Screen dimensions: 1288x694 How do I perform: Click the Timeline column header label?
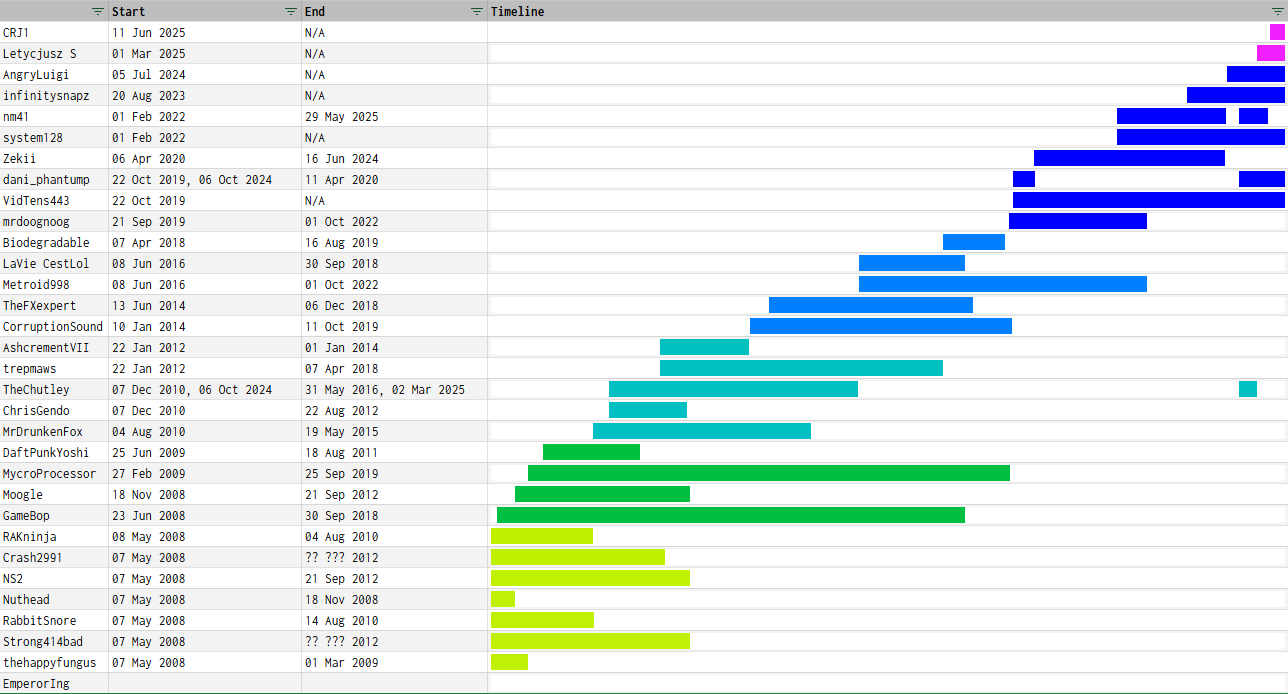click(x=517, y=12)
